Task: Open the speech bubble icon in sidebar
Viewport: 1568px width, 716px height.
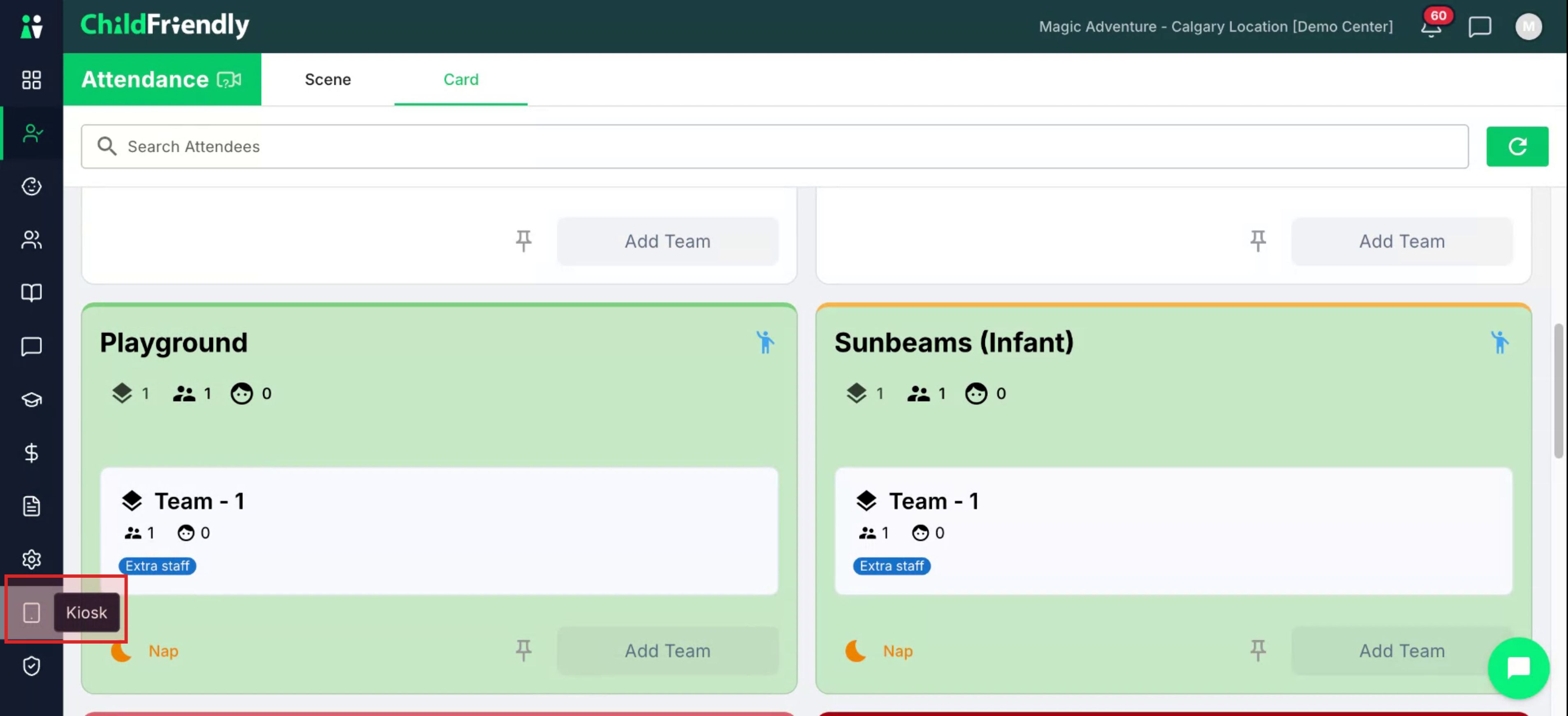Action: (x=31, y=346)
